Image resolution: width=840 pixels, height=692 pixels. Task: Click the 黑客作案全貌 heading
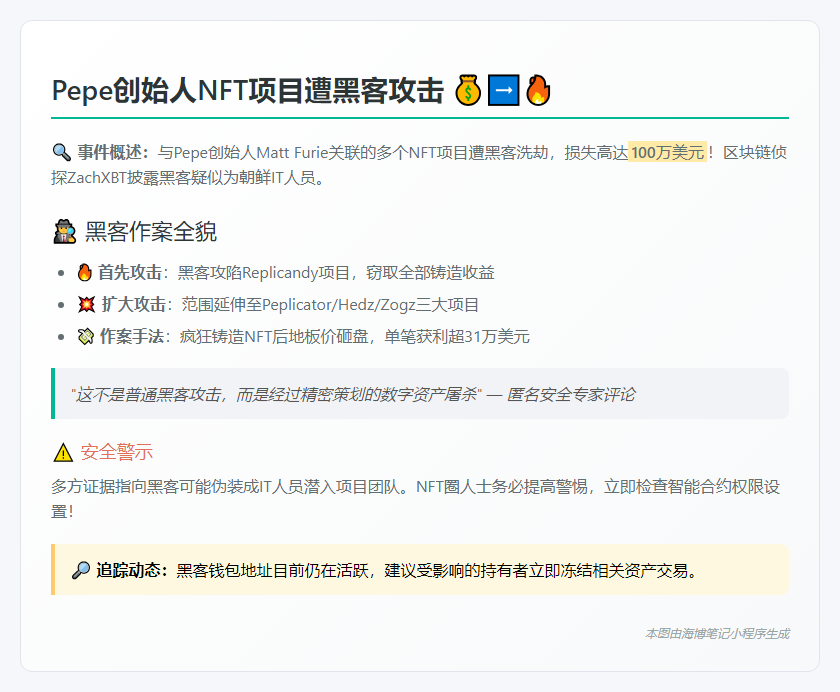(x=151, y=232)
